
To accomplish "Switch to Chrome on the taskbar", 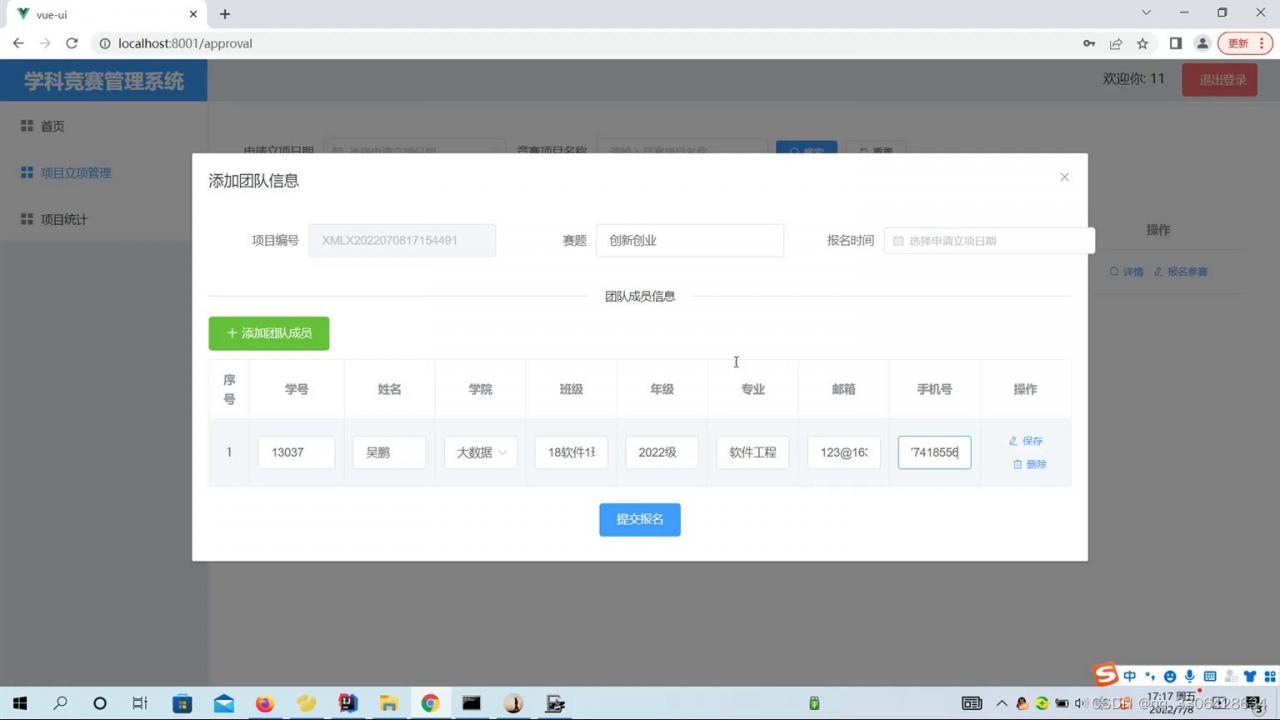I will (x=430, y=703).
